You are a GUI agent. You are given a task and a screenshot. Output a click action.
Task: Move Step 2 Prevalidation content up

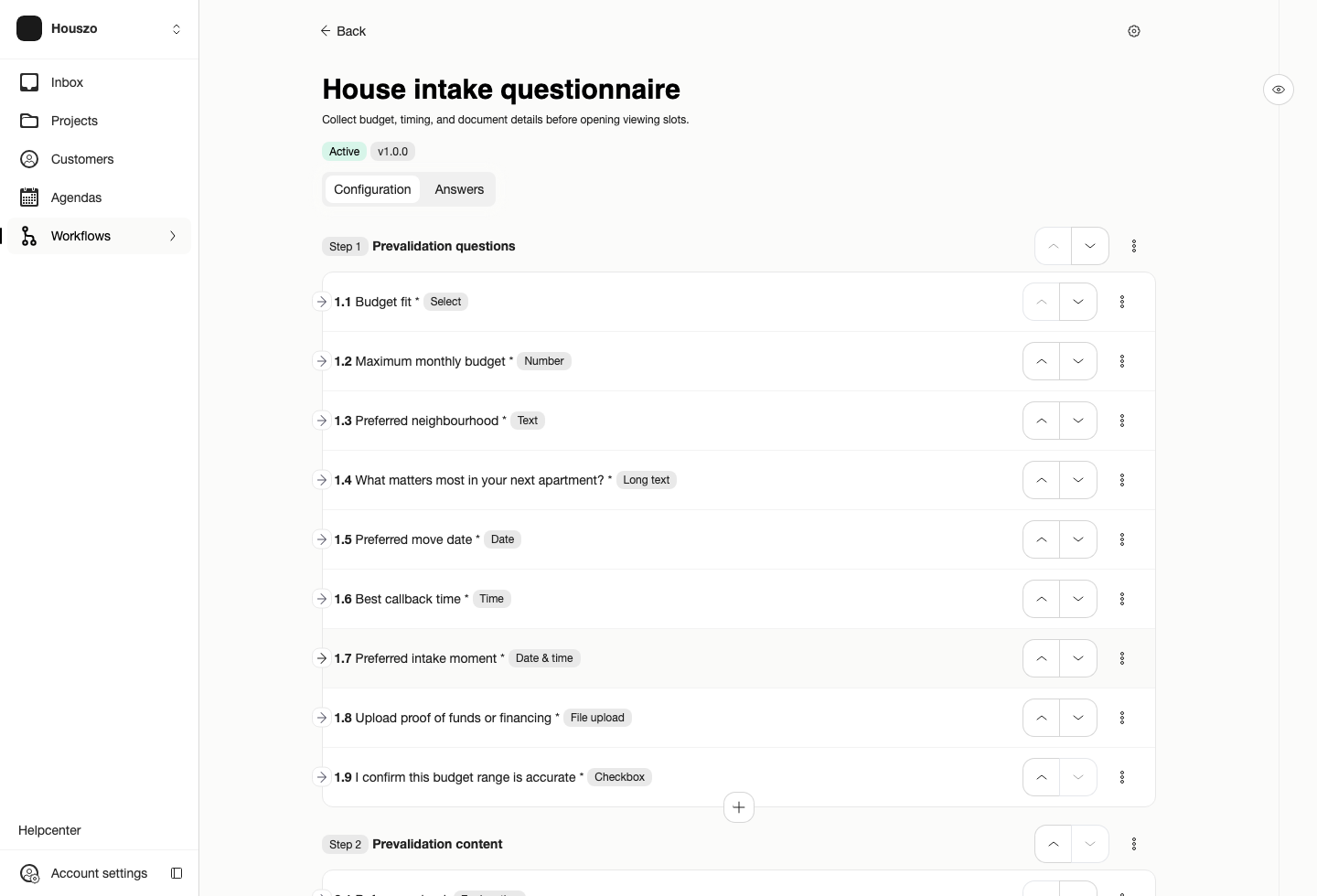tap(1054, 844)
